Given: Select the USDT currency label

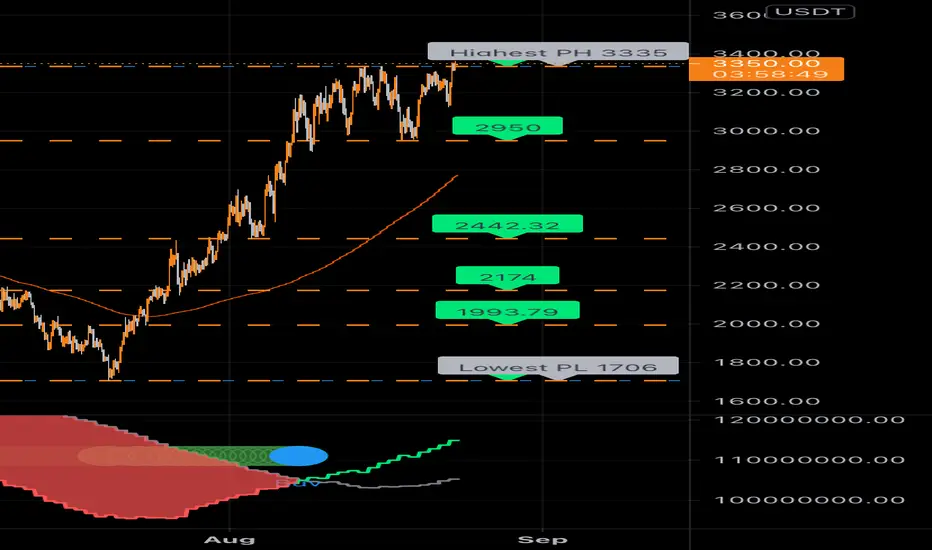Looking at the screenshot, I should (x=810, y=12).
